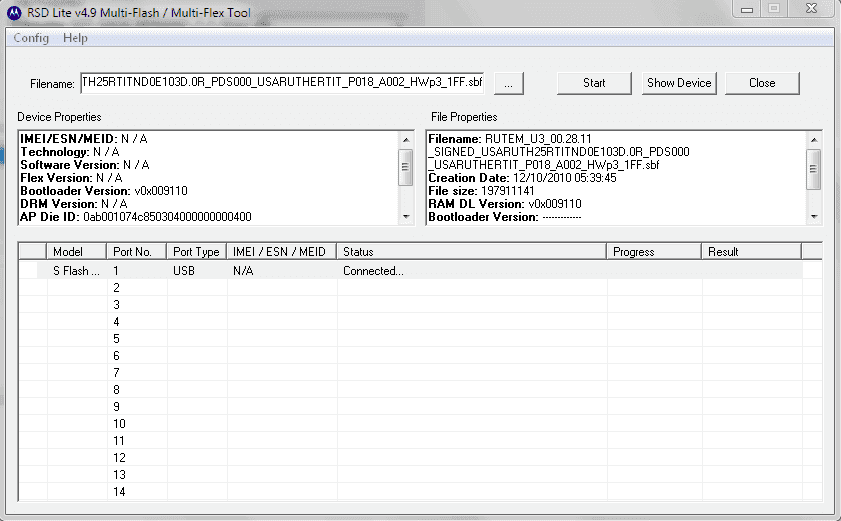Open the Help menu
841x521 pixels.
[75, 38]
